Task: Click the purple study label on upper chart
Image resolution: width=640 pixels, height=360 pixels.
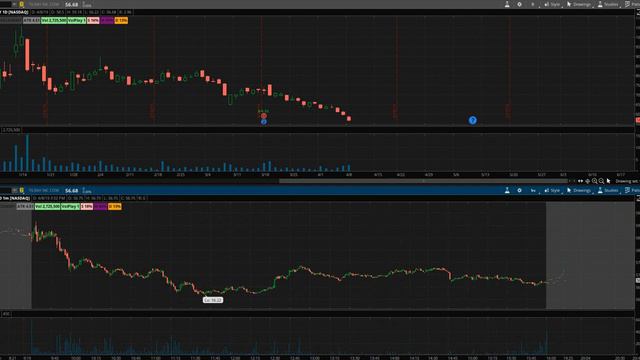Action: click(x=107, y=20)
